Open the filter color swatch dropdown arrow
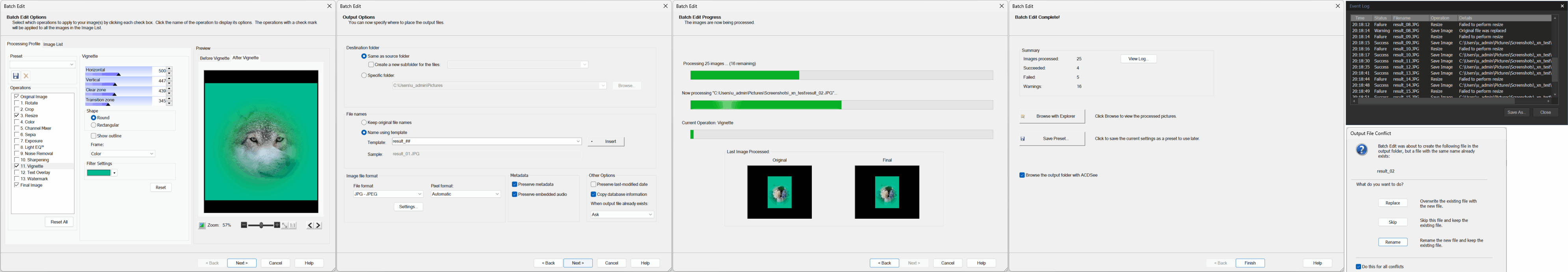 [114, 173]
